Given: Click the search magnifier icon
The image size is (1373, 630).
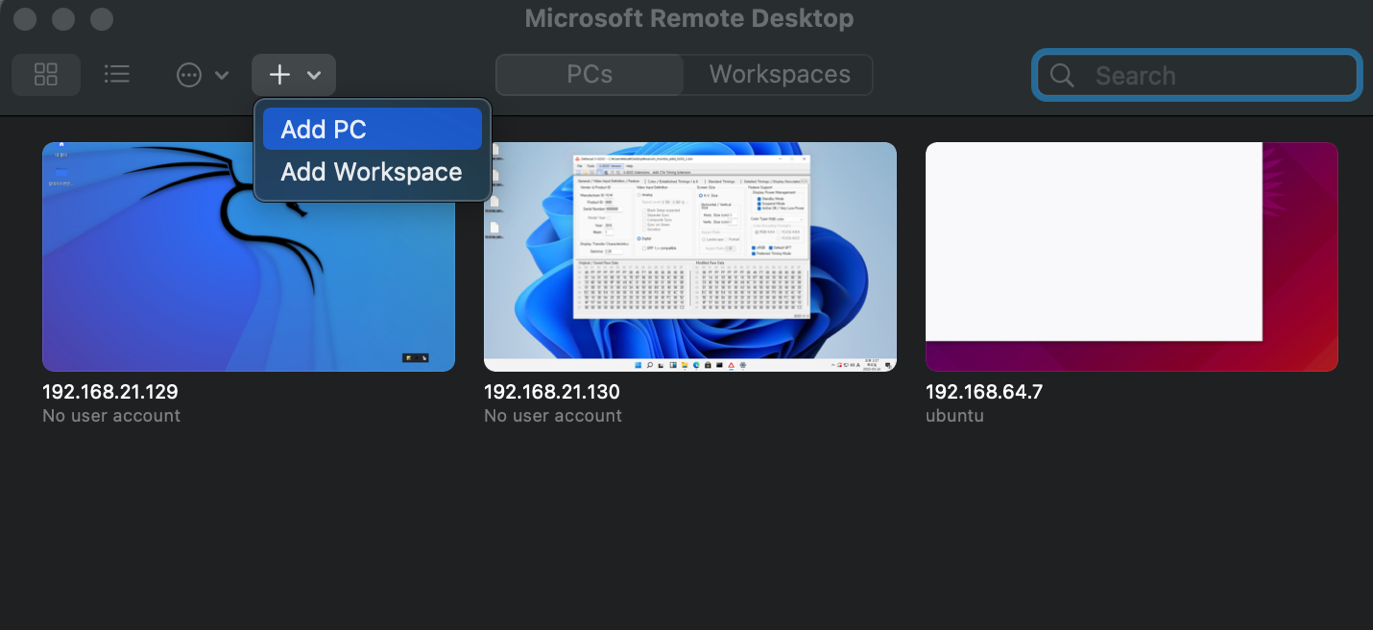Looking at the screenshot, I should tap(1062, 76).
